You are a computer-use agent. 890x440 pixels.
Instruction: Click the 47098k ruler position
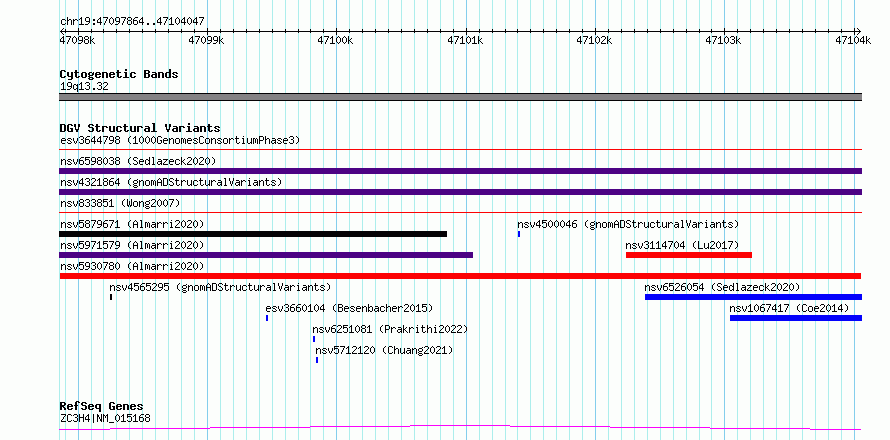coord(77,40)
